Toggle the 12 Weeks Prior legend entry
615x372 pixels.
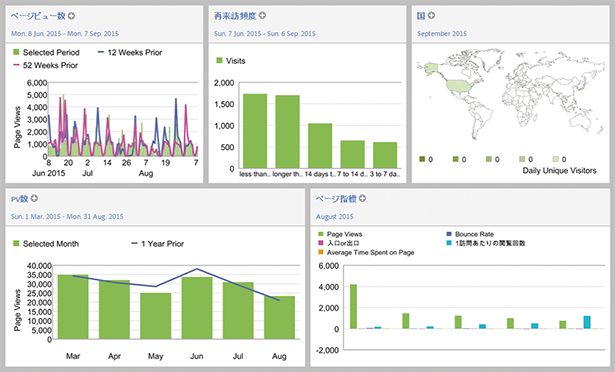(130, 52)
